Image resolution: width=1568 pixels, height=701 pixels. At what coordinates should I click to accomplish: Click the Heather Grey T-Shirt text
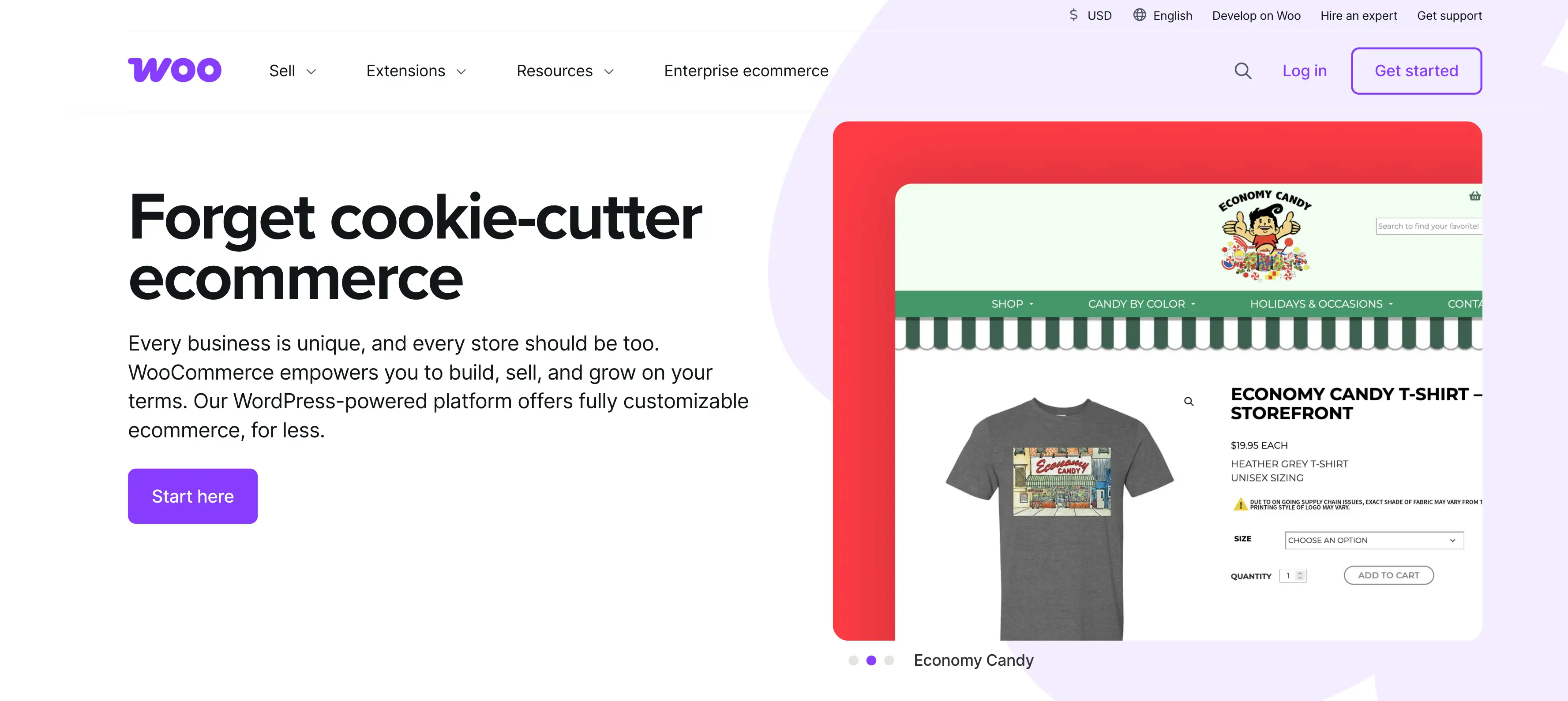[1289, 464]
